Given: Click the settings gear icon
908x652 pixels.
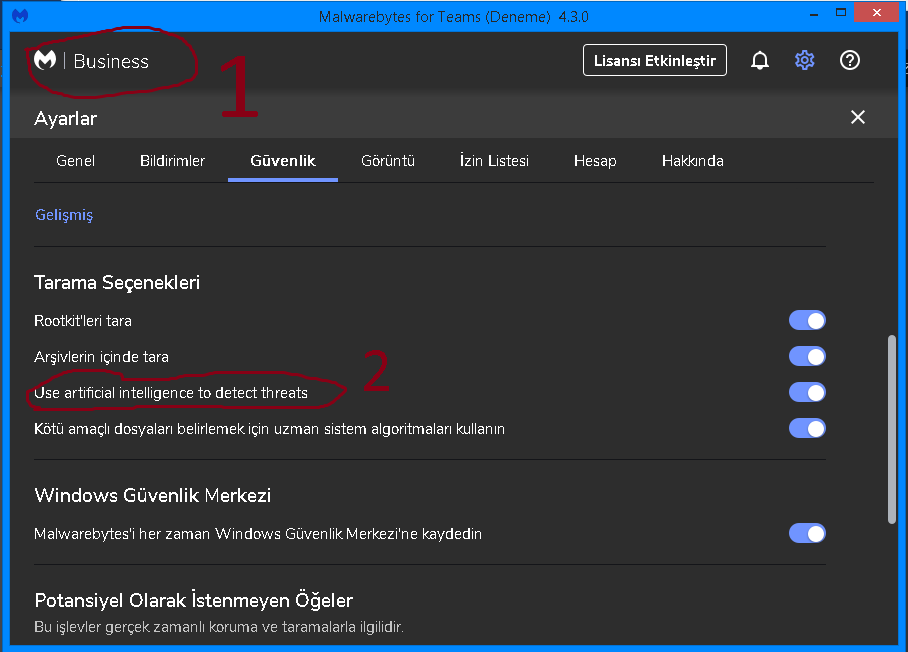Looking at the screenshot, I should 804,60.
